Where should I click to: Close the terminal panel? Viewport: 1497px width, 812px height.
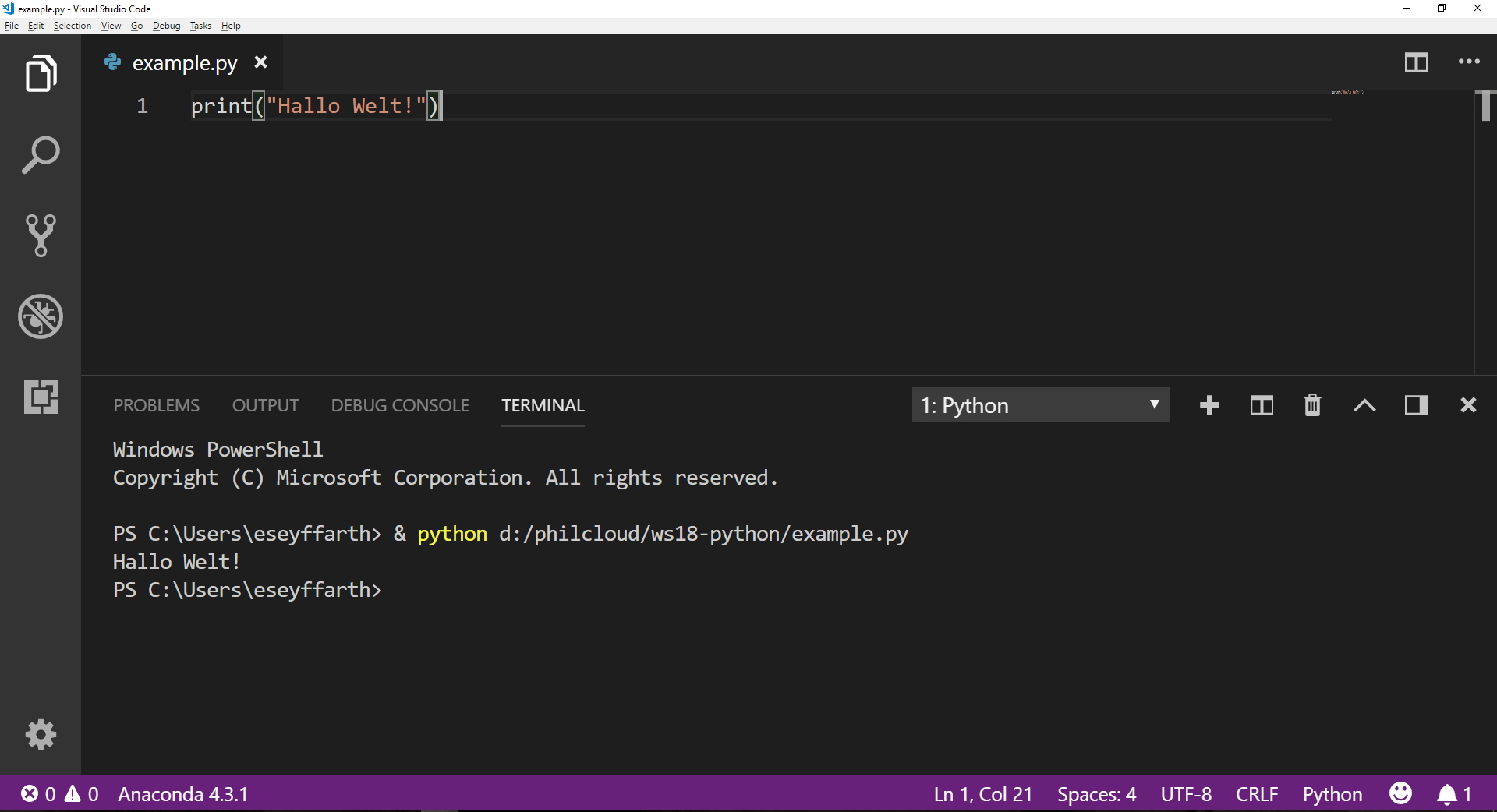(x=1468, y=405)
